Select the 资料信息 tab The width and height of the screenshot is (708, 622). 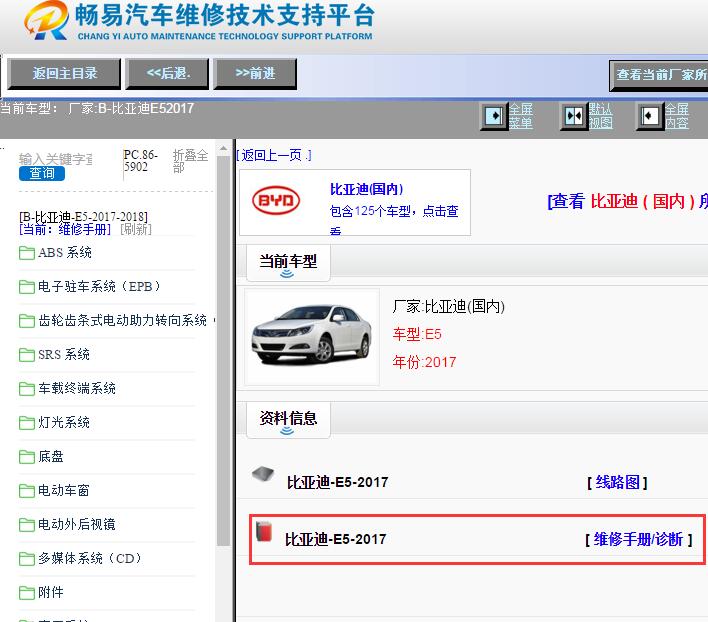point(288,419)
